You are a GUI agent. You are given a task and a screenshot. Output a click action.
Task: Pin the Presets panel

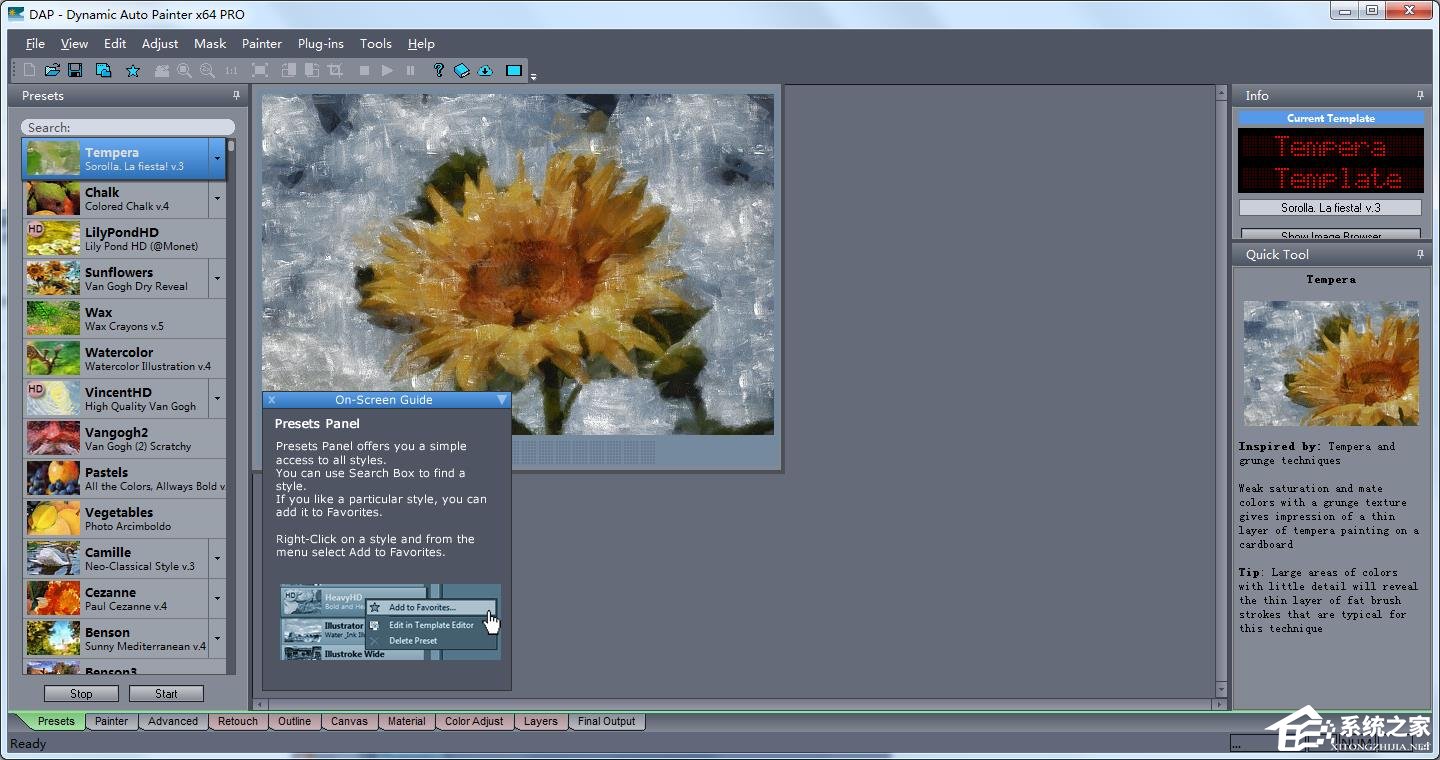(x=237, y=95)
